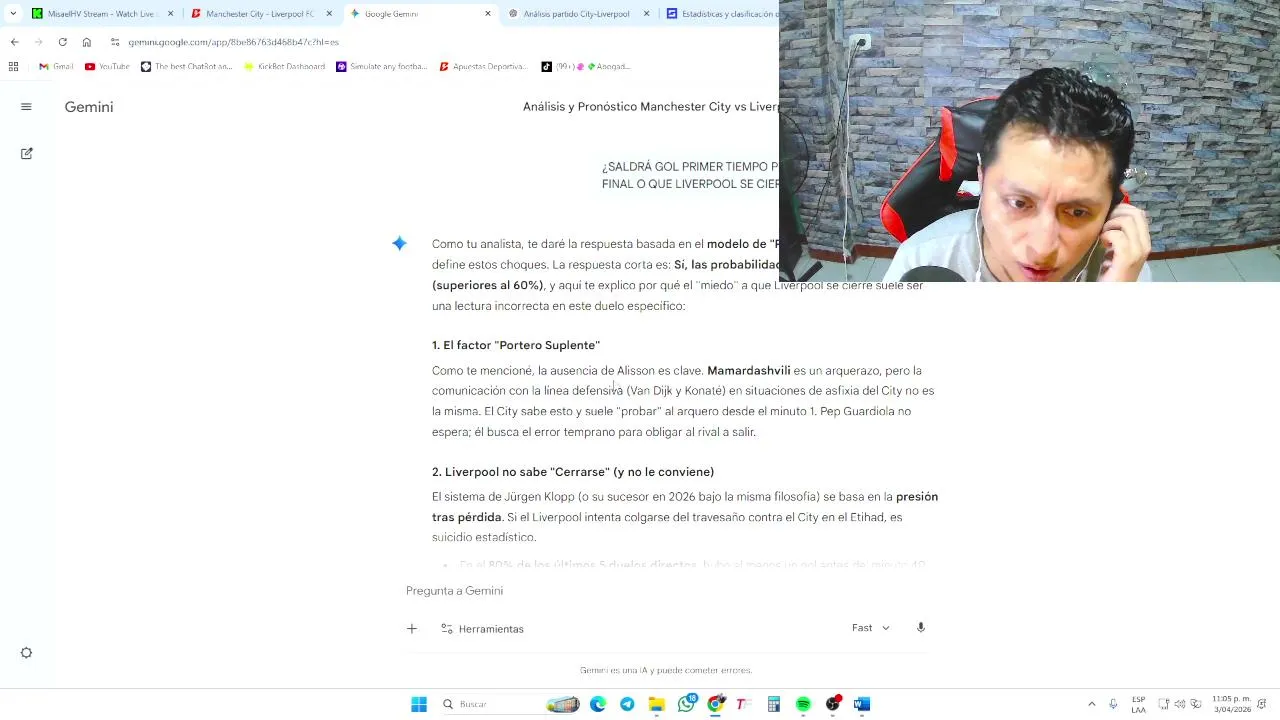1280x720 pixels.
Task: Open Microsoft Edge from the taskbar
Action: 598,705
